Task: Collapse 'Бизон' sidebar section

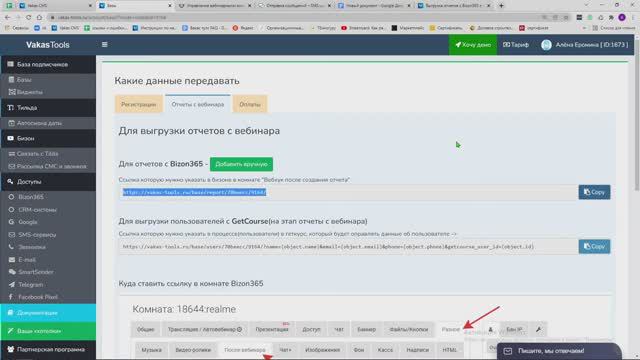Action: [48, 138]
